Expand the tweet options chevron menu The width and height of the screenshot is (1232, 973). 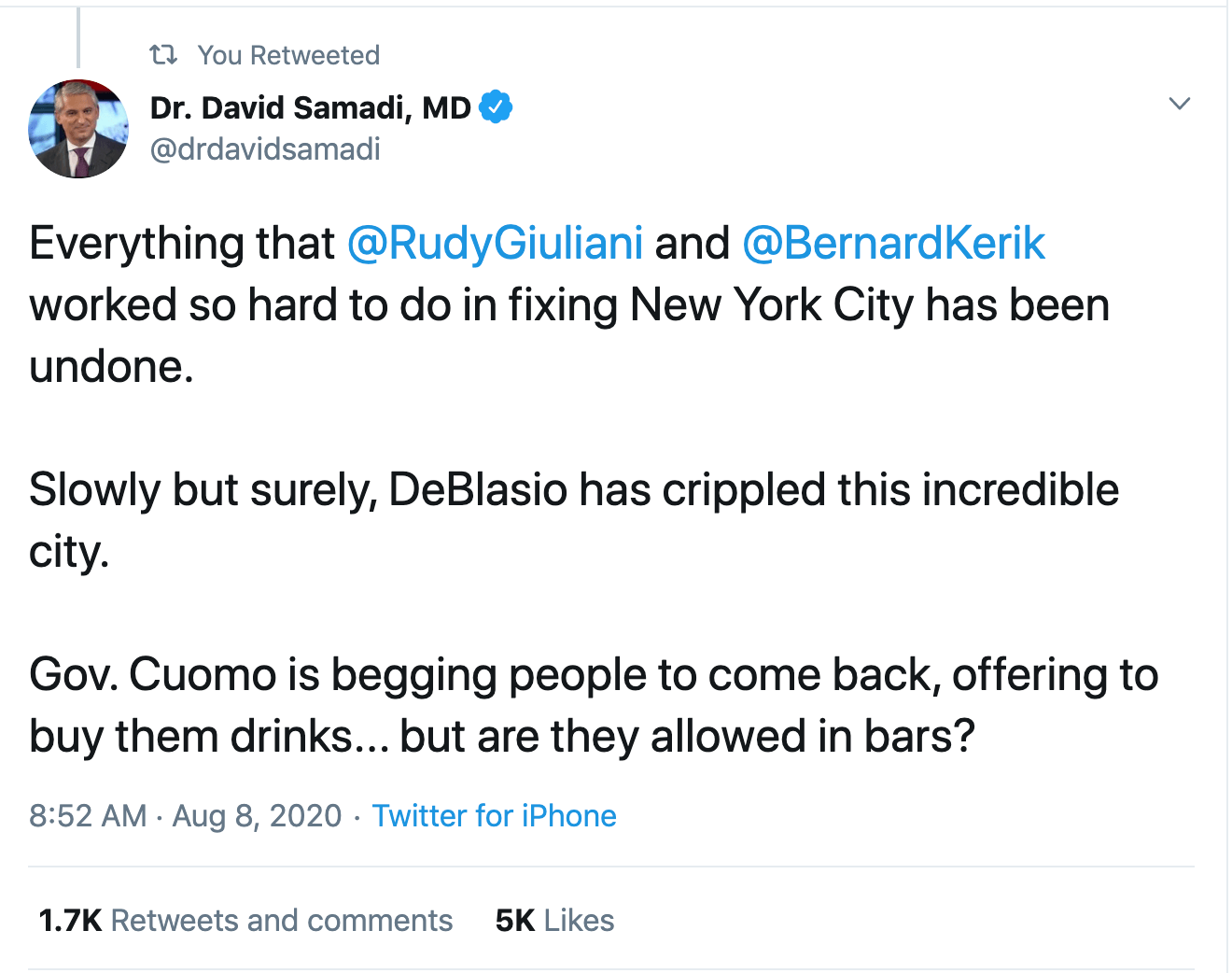pos(1180,104)
